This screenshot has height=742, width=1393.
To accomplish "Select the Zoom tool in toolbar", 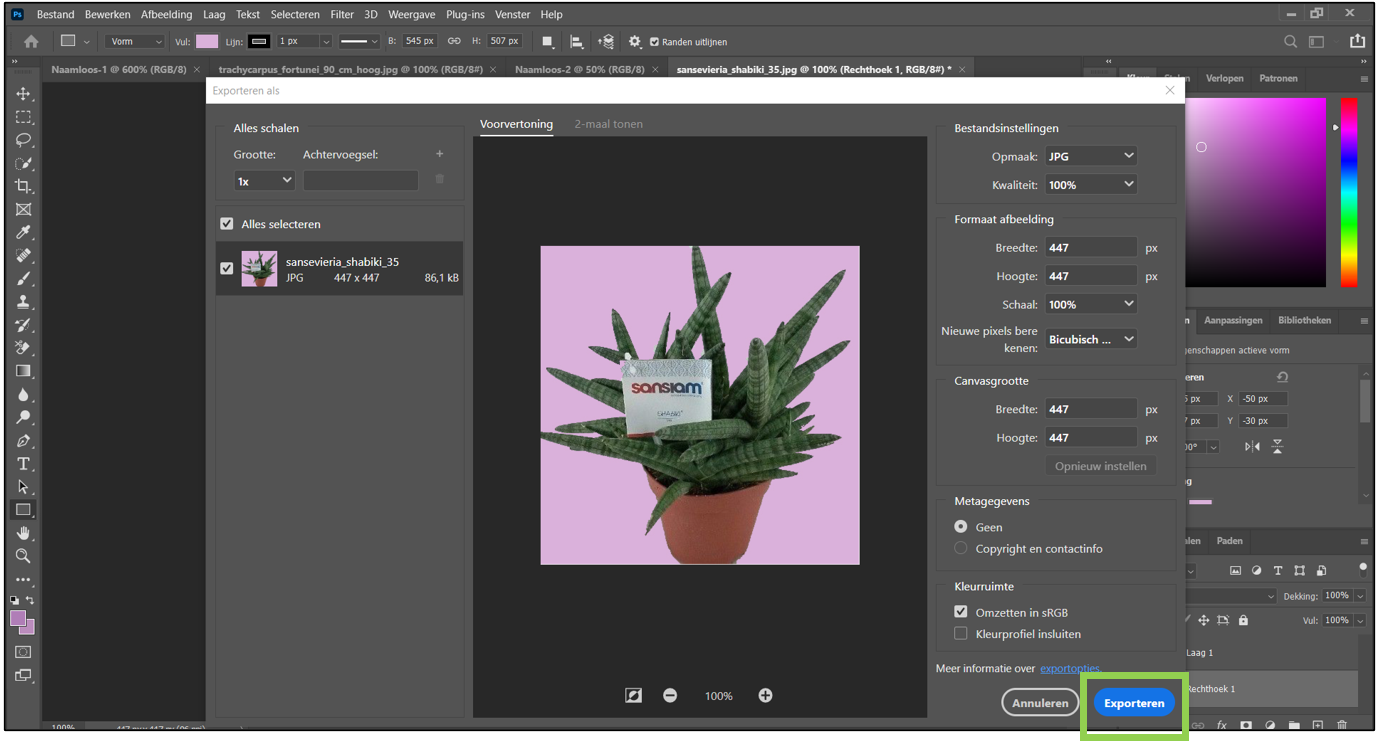I will [x=23, y=556].
